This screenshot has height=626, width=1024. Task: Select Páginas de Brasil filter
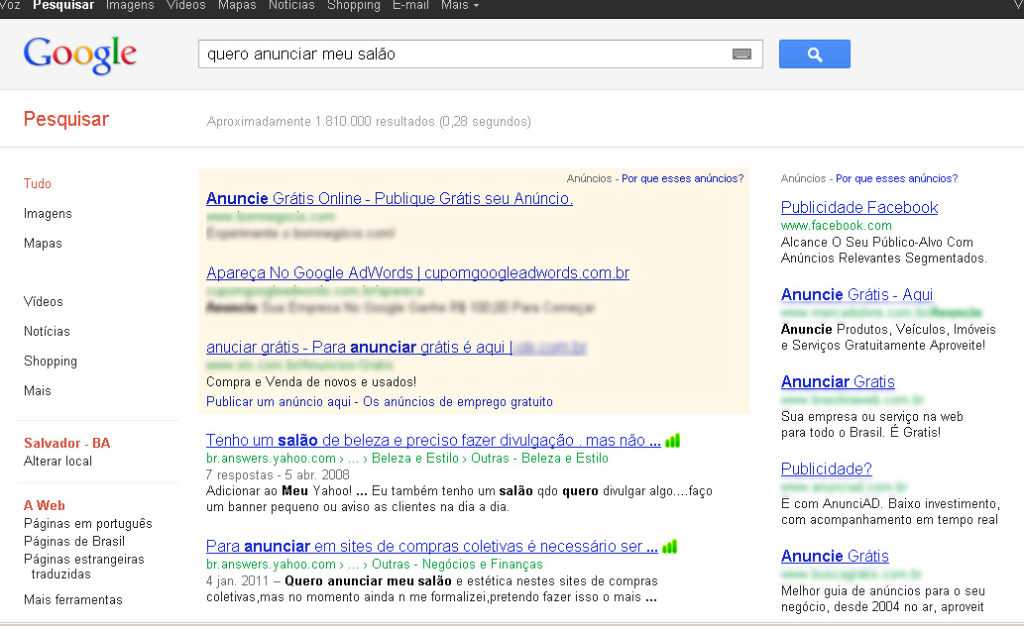tap(74, 541)
